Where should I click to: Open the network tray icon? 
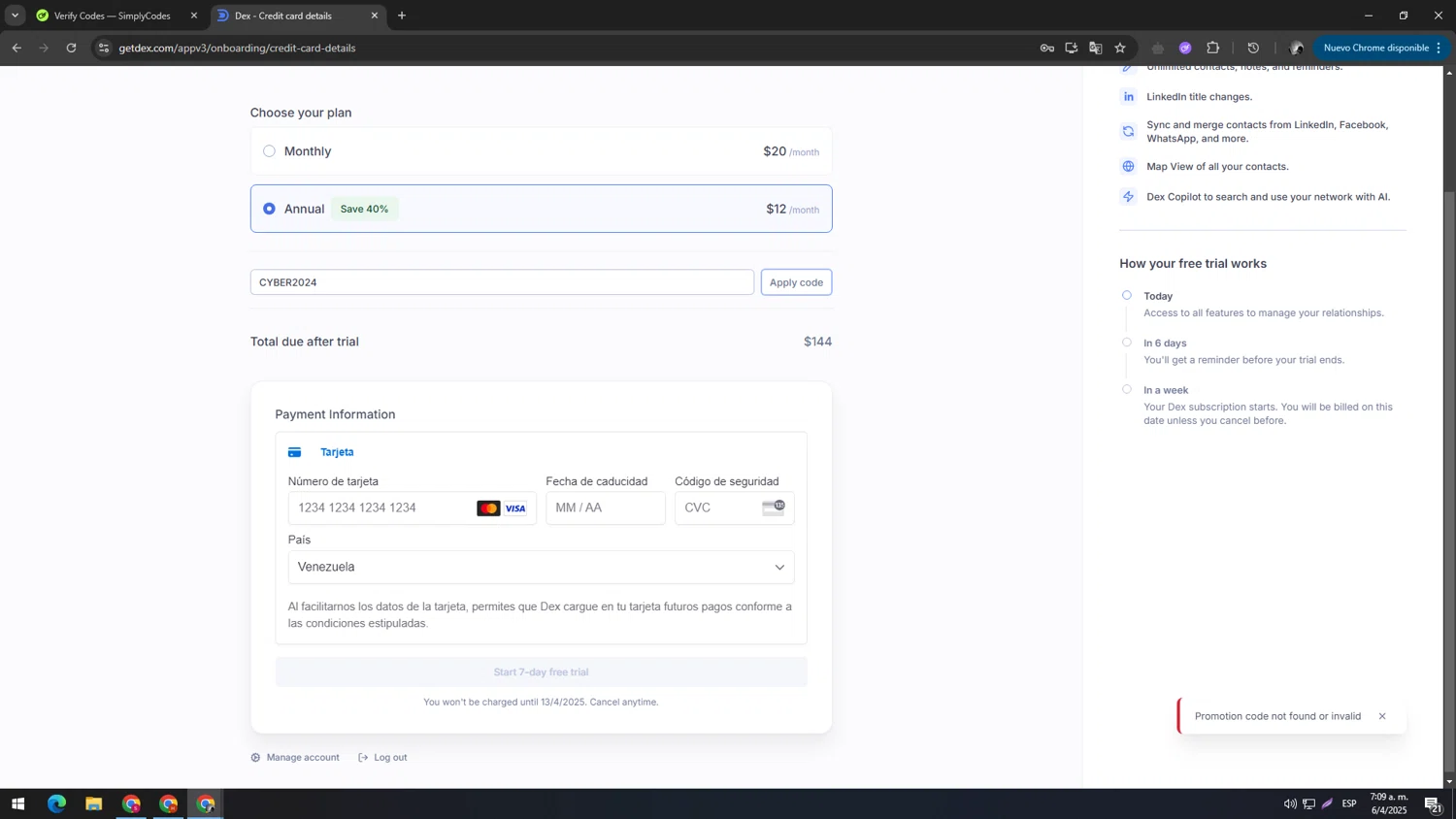[x=1308, y=803]
